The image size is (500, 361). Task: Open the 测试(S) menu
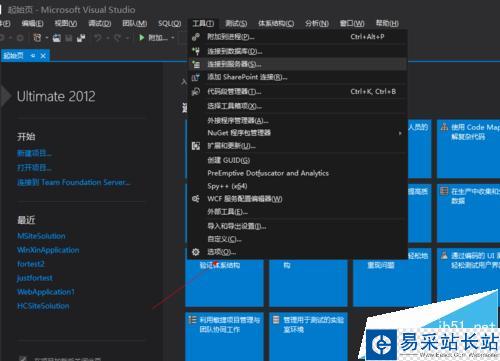[x=236, y=23]
